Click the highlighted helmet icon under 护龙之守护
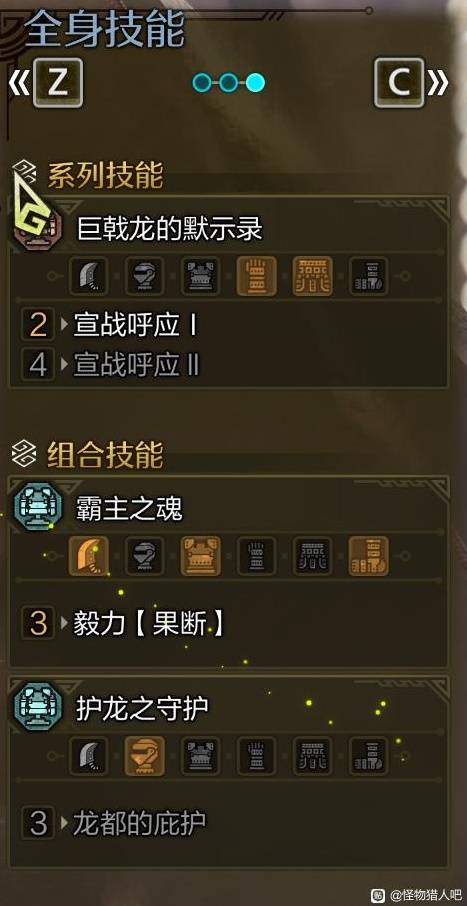Image resolution: width=467 pixels, height=906 pixels. point(144,756)
